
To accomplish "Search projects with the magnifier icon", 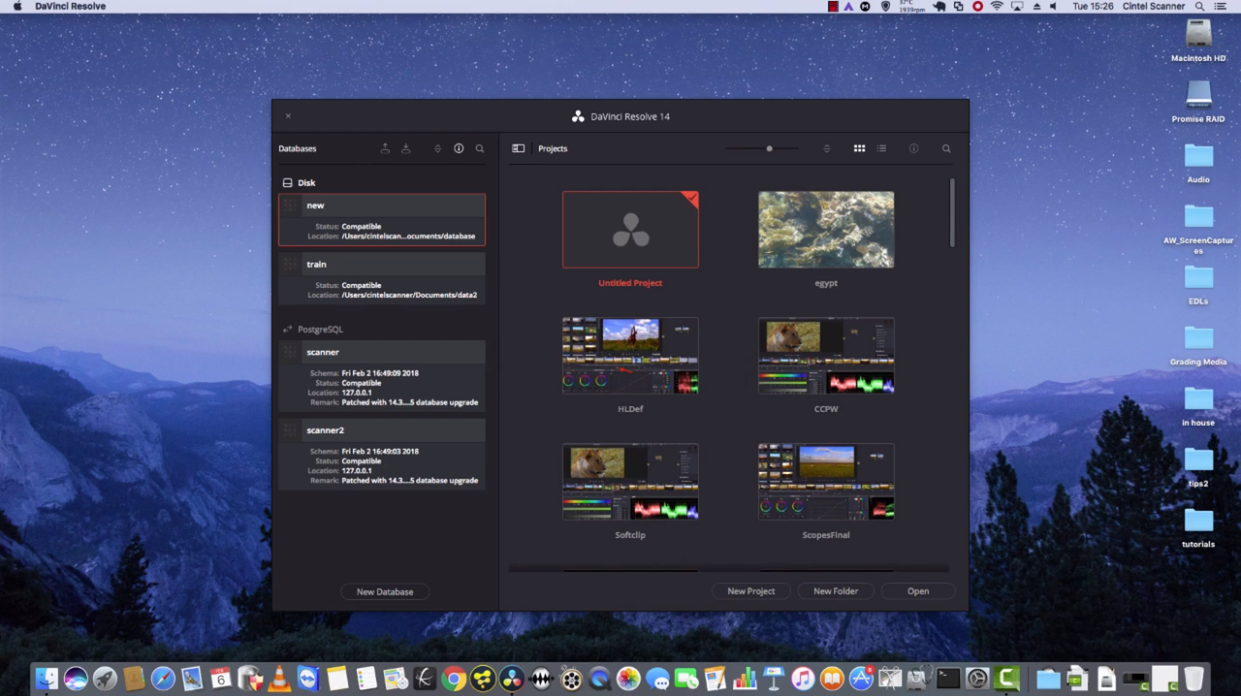I will coord(946,148).
